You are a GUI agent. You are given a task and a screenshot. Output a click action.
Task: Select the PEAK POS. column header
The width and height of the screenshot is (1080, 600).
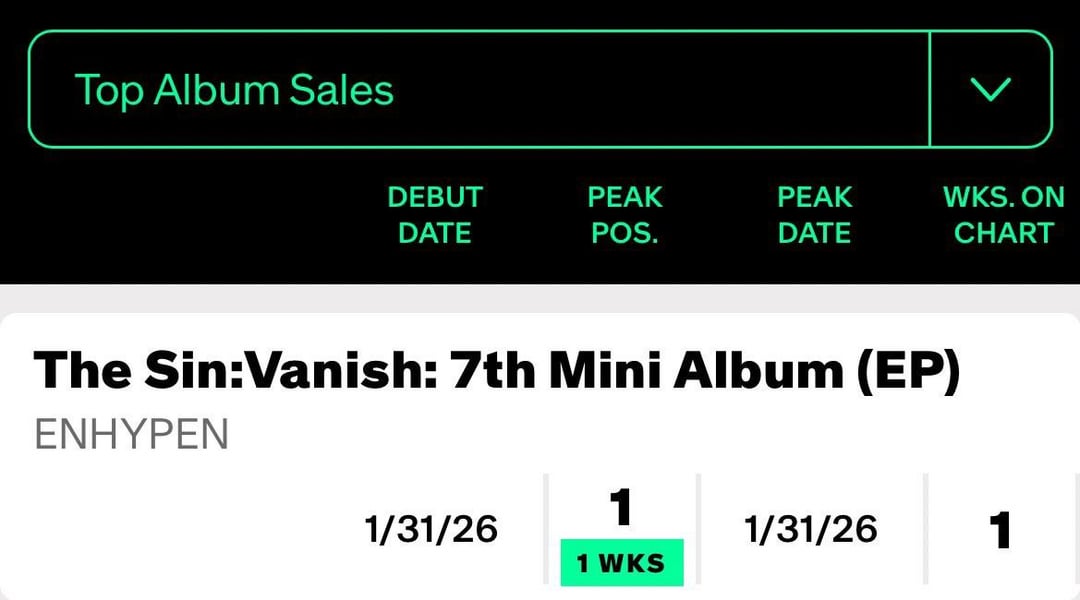pyautogui.click(x=625, y=214)
